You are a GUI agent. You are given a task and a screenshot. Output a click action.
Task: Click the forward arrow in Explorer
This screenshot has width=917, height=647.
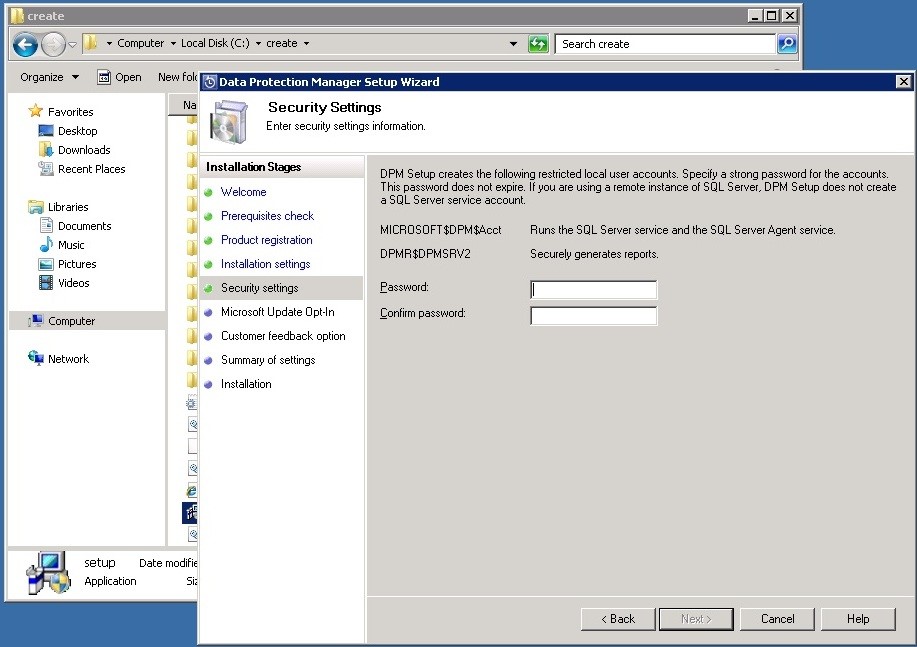(53, 44)
